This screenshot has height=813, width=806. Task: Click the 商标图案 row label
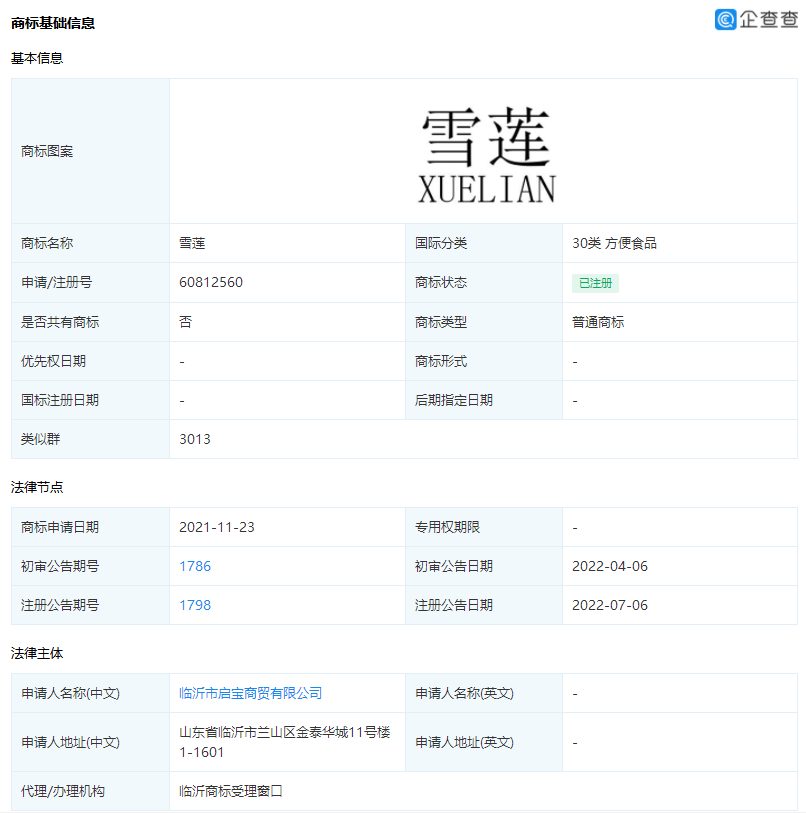[x=47, y=151]
